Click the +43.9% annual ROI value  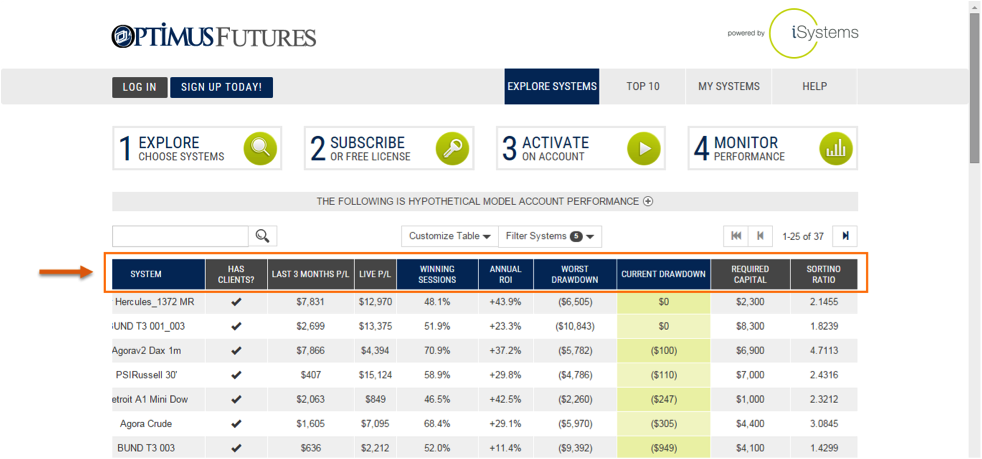pyautogui.click(x=506, y=302)
